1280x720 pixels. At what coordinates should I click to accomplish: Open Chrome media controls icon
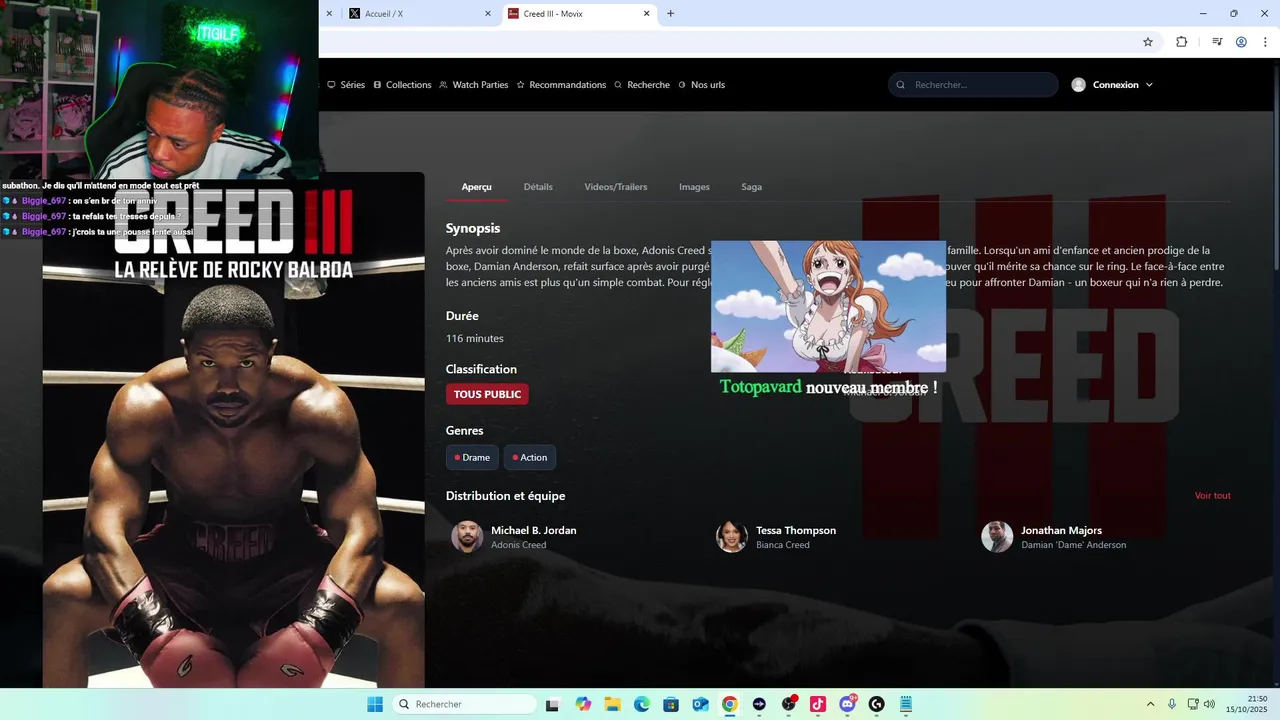click(1217, 42)
